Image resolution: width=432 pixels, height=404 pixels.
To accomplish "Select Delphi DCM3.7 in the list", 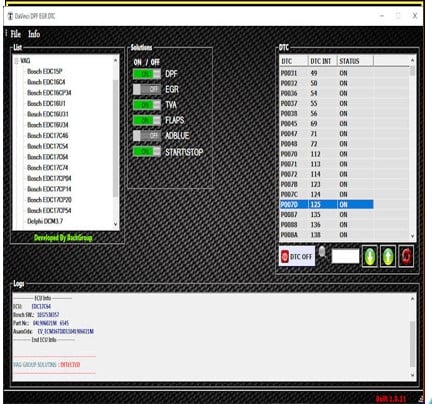I will tap(45, 221).
